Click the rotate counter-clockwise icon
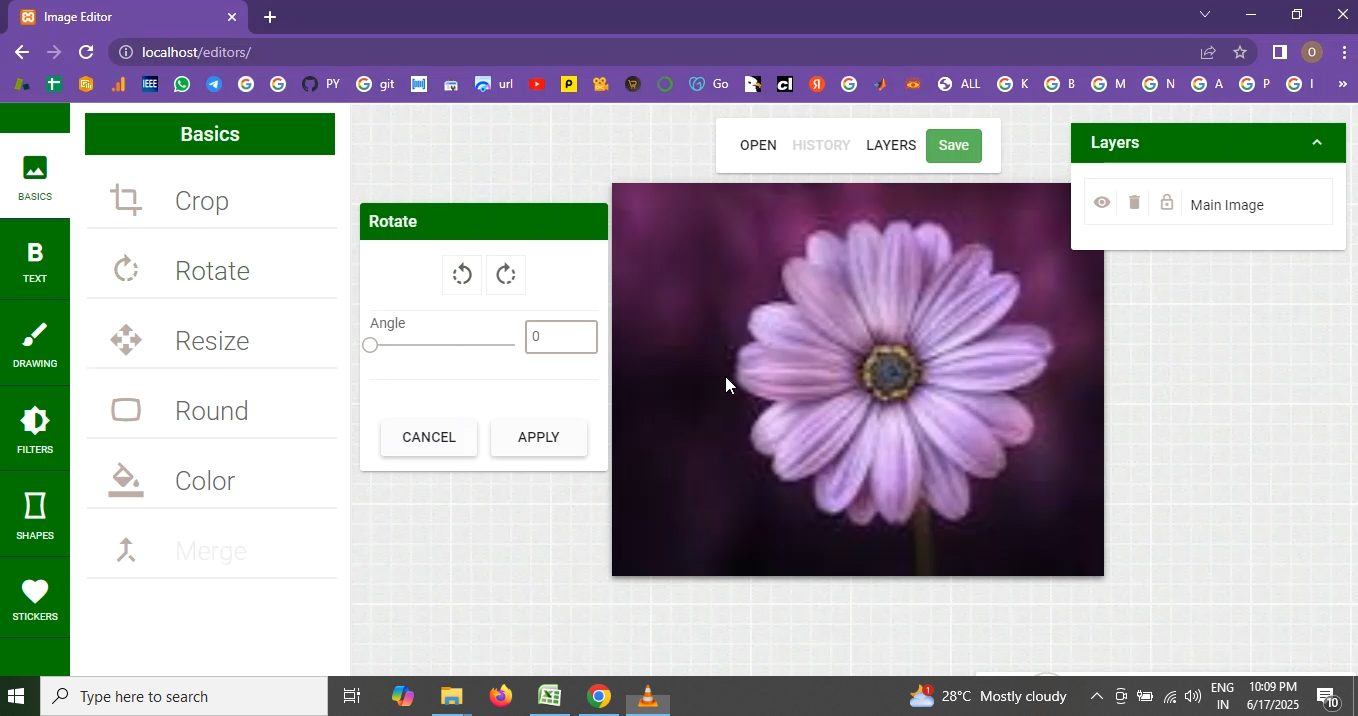 [x=462, y=275]
